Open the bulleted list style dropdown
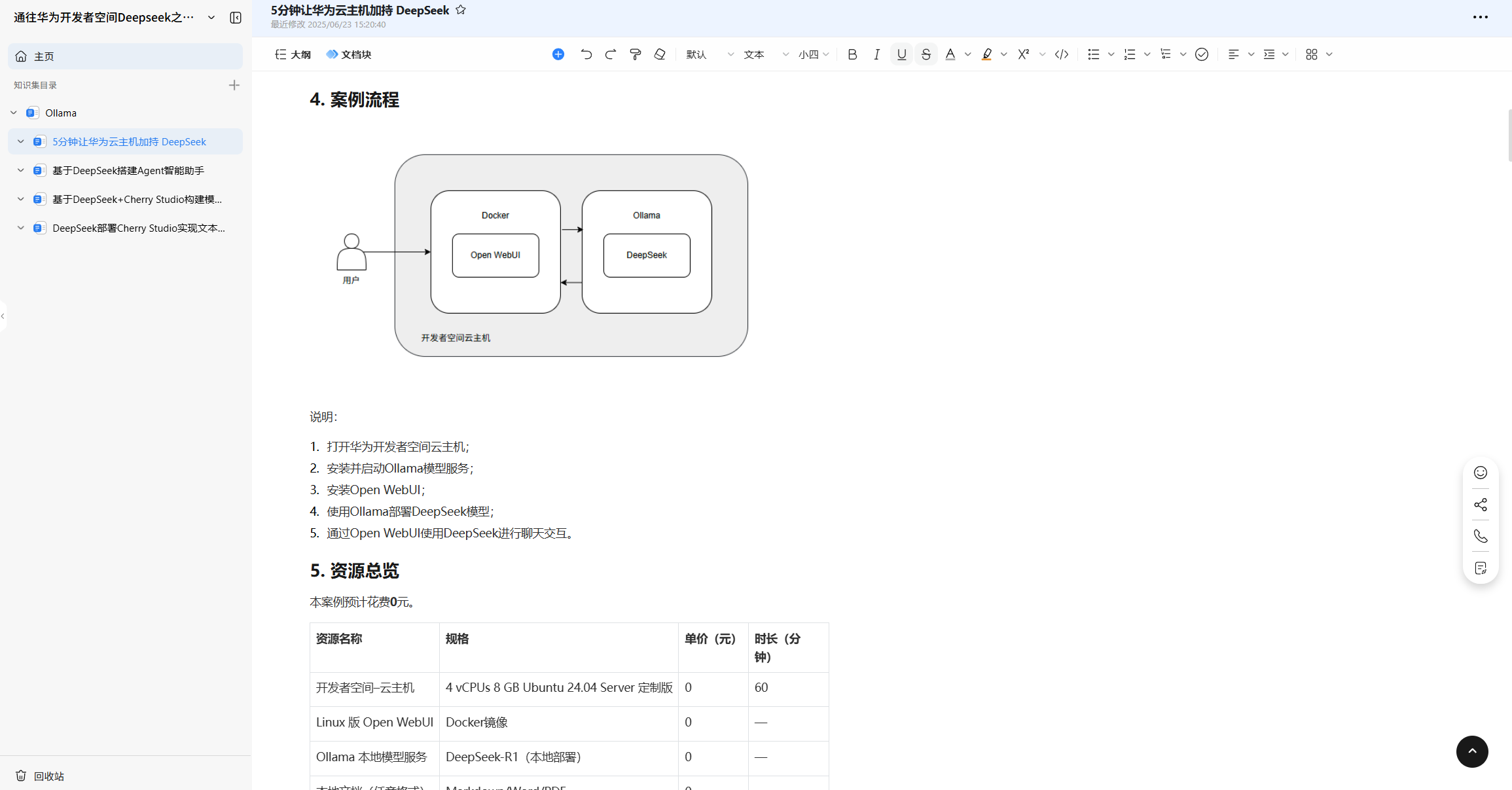Image resolution: width=1512 pixels, height=790 pixels. 1111,54
